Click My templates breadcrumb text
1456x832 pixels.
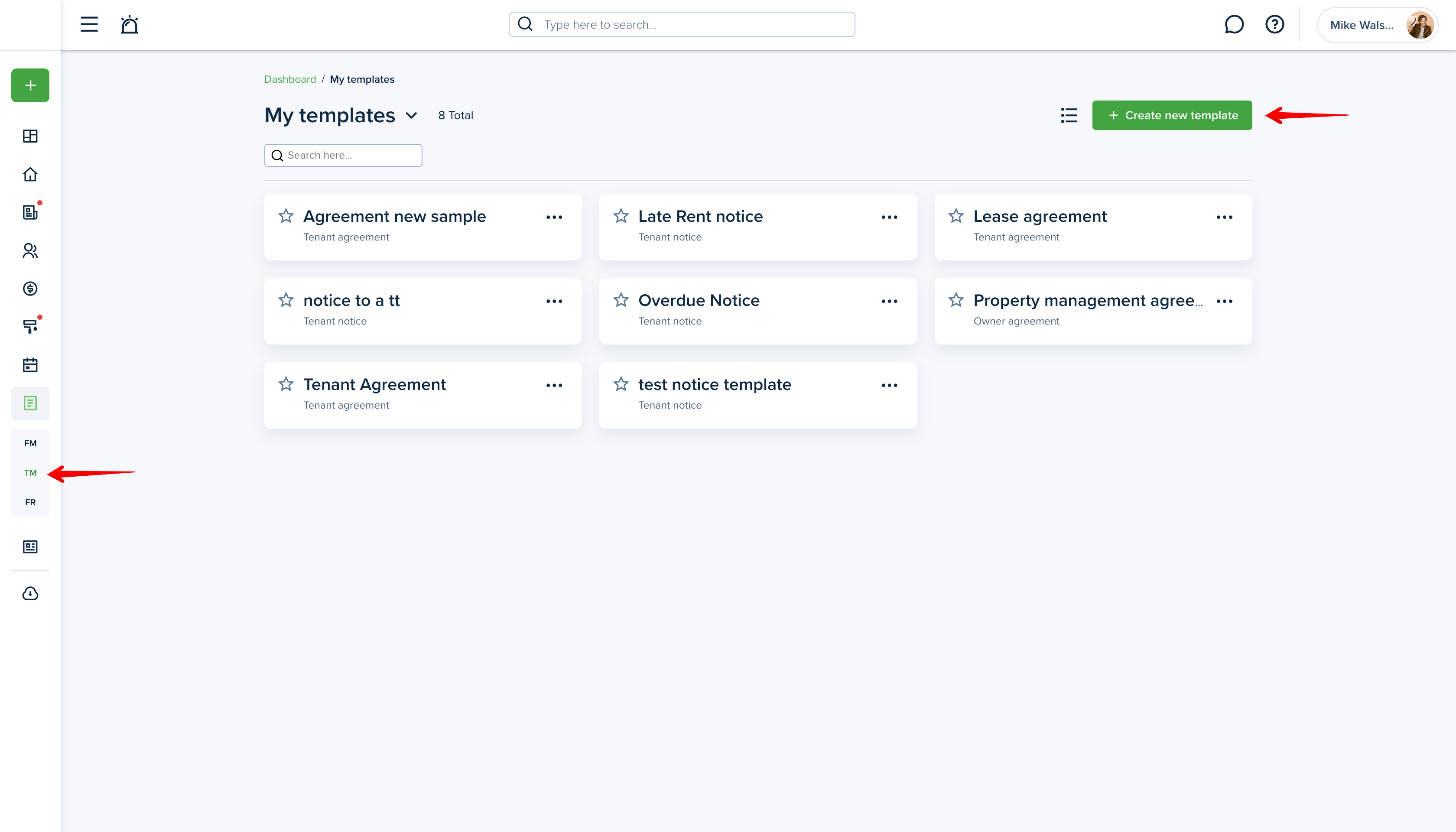click(362, 79)
